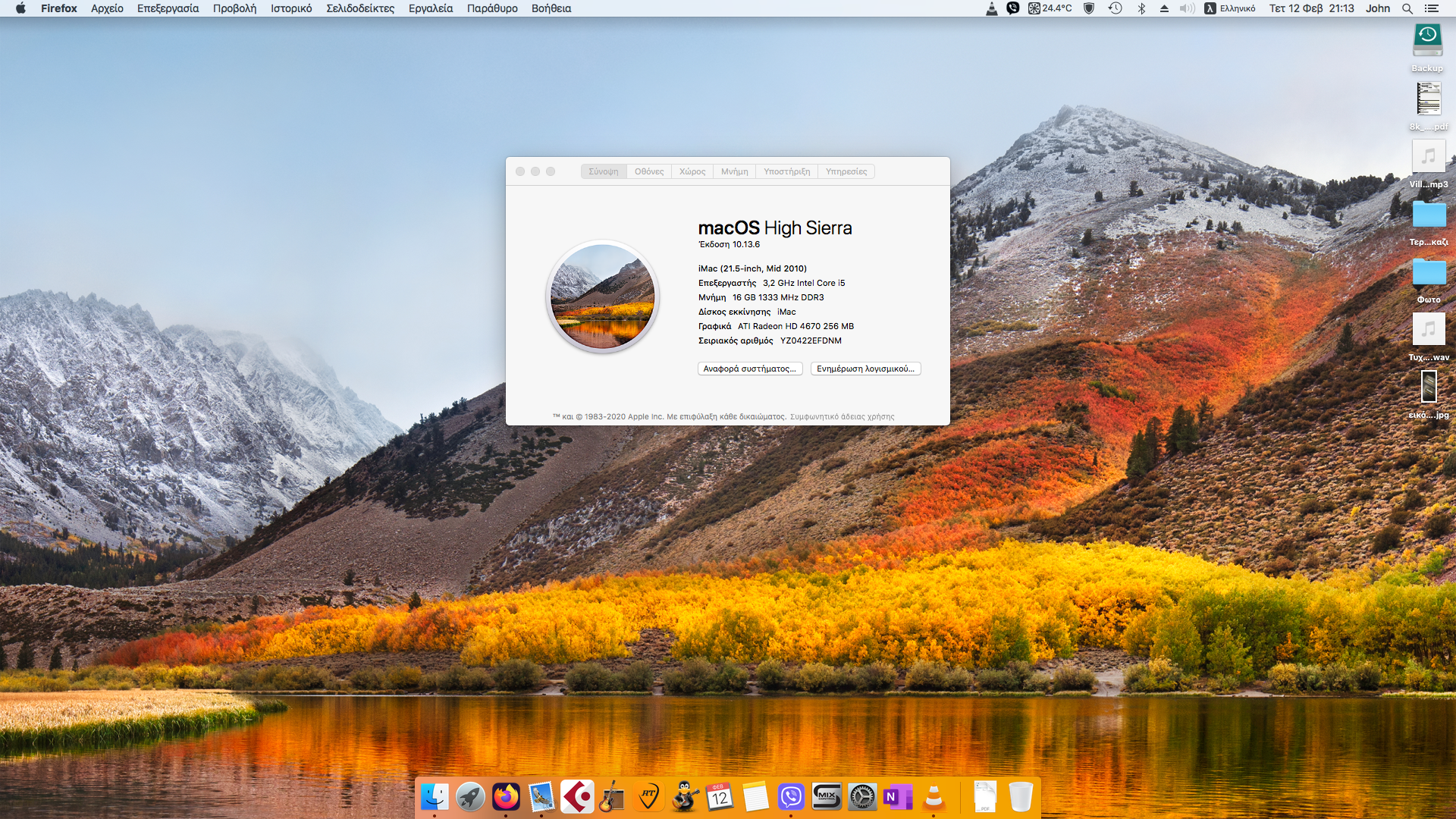Open the Προβολή menu
The image size is (1456, 819).
coord(234,8)
